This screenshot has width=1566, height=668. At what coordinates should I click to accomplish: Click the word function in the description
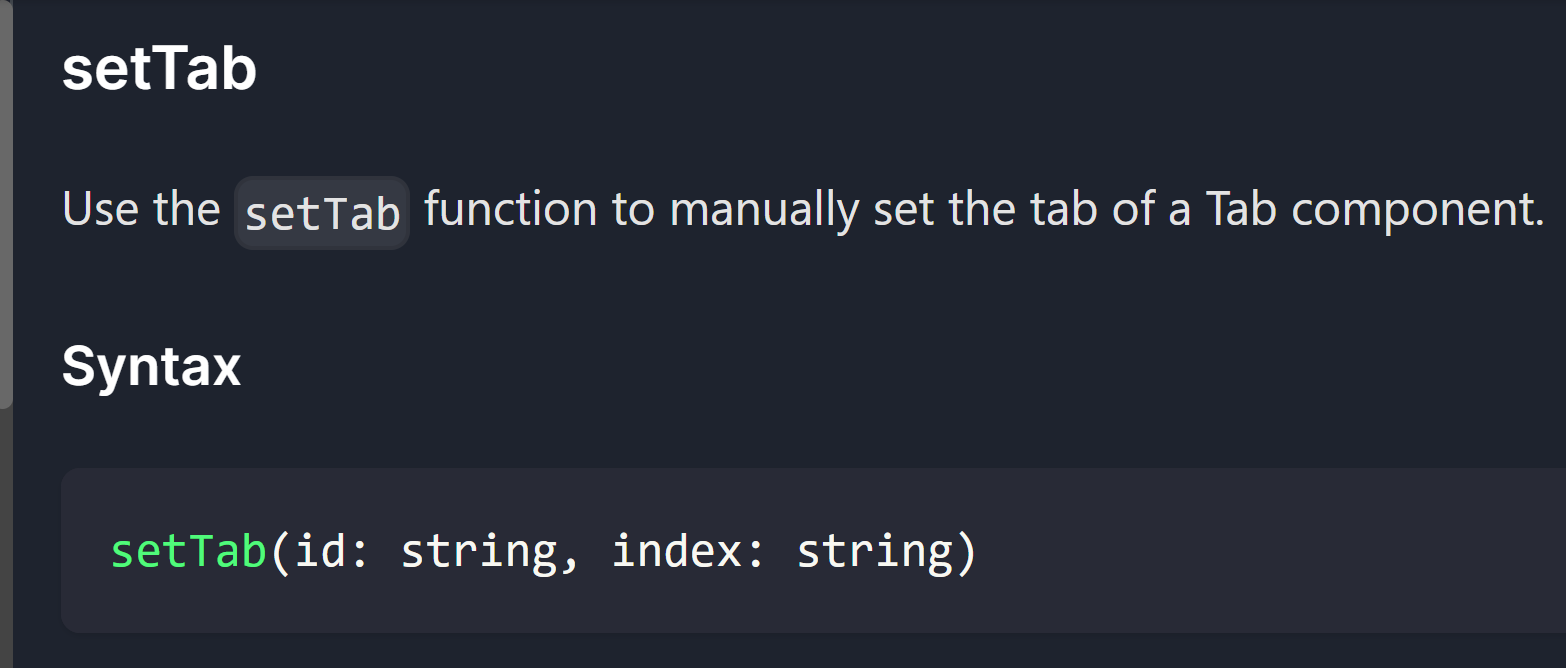tap(510, 209)
